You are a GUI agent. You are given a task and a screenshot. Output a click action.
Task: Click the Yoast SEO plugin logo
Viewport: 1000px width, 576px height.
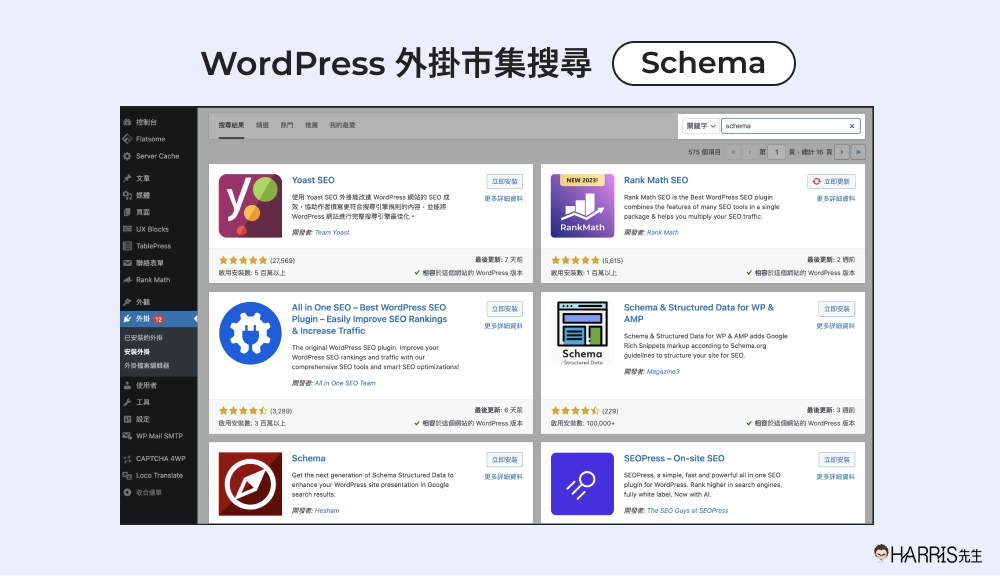click(250, 206)
